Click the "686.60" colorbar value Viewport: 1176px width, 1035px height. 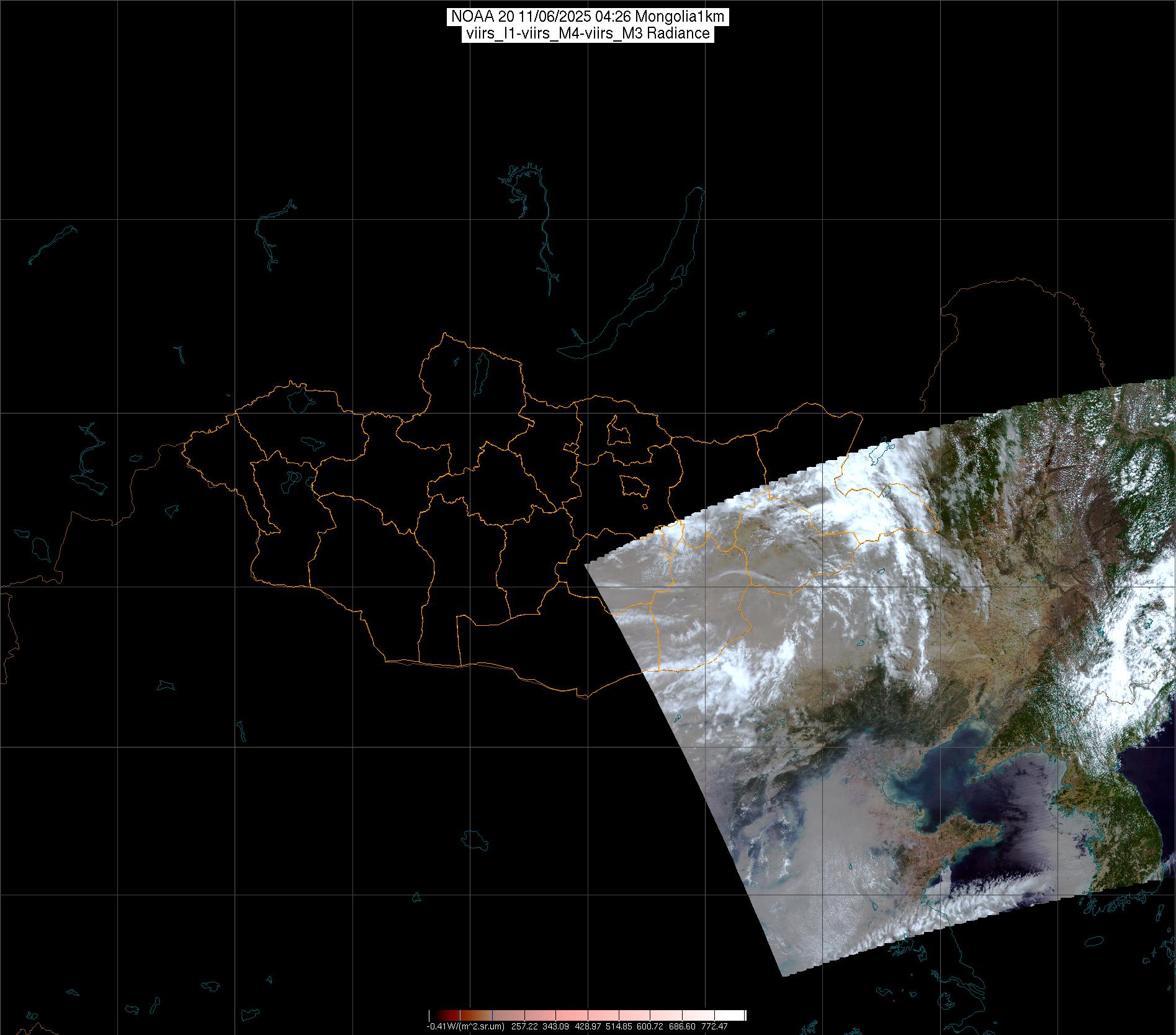tap(682, 1026)
